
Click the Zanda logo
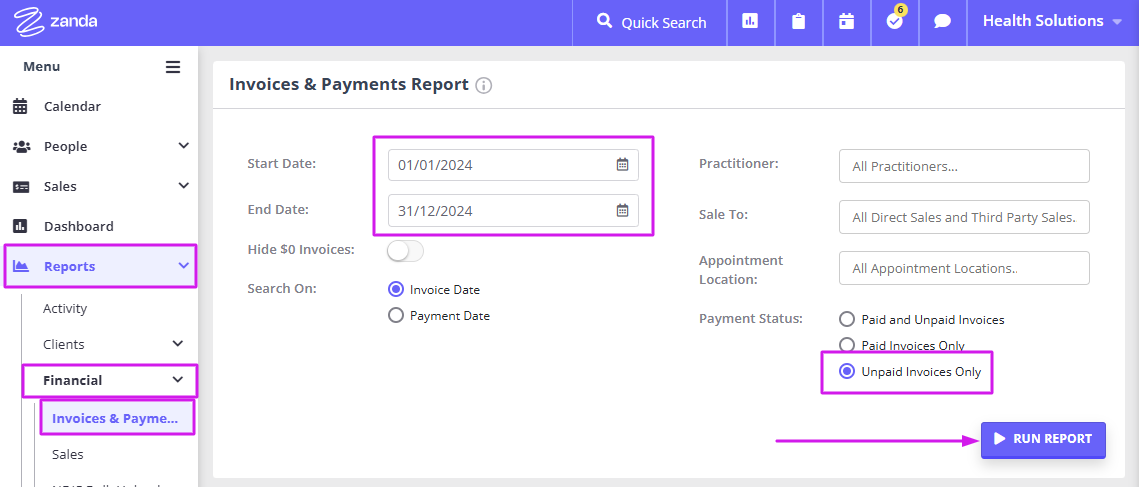[56, 22]
